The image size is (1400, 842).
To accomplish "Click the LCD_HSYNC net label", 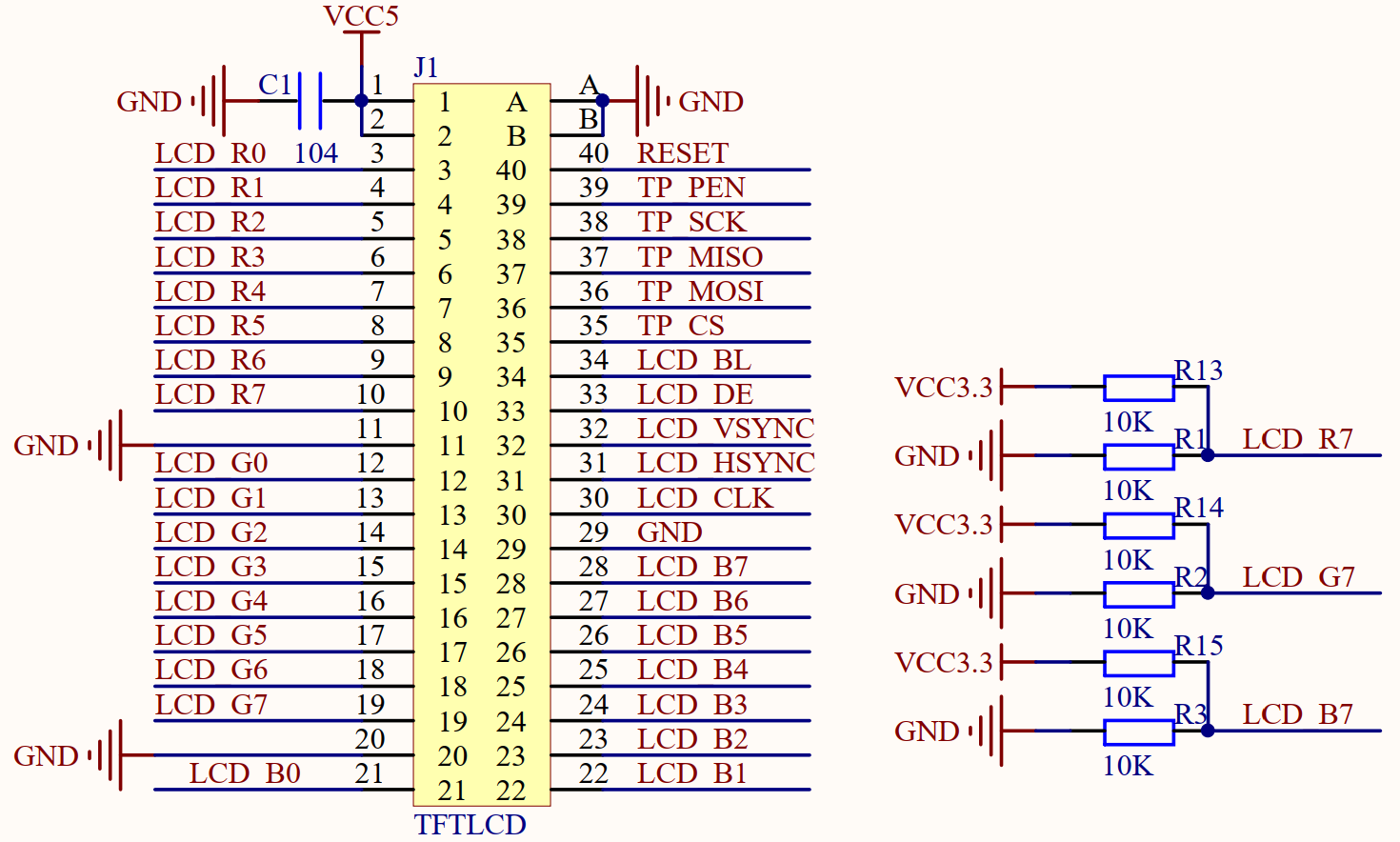I will click(725, 463).
